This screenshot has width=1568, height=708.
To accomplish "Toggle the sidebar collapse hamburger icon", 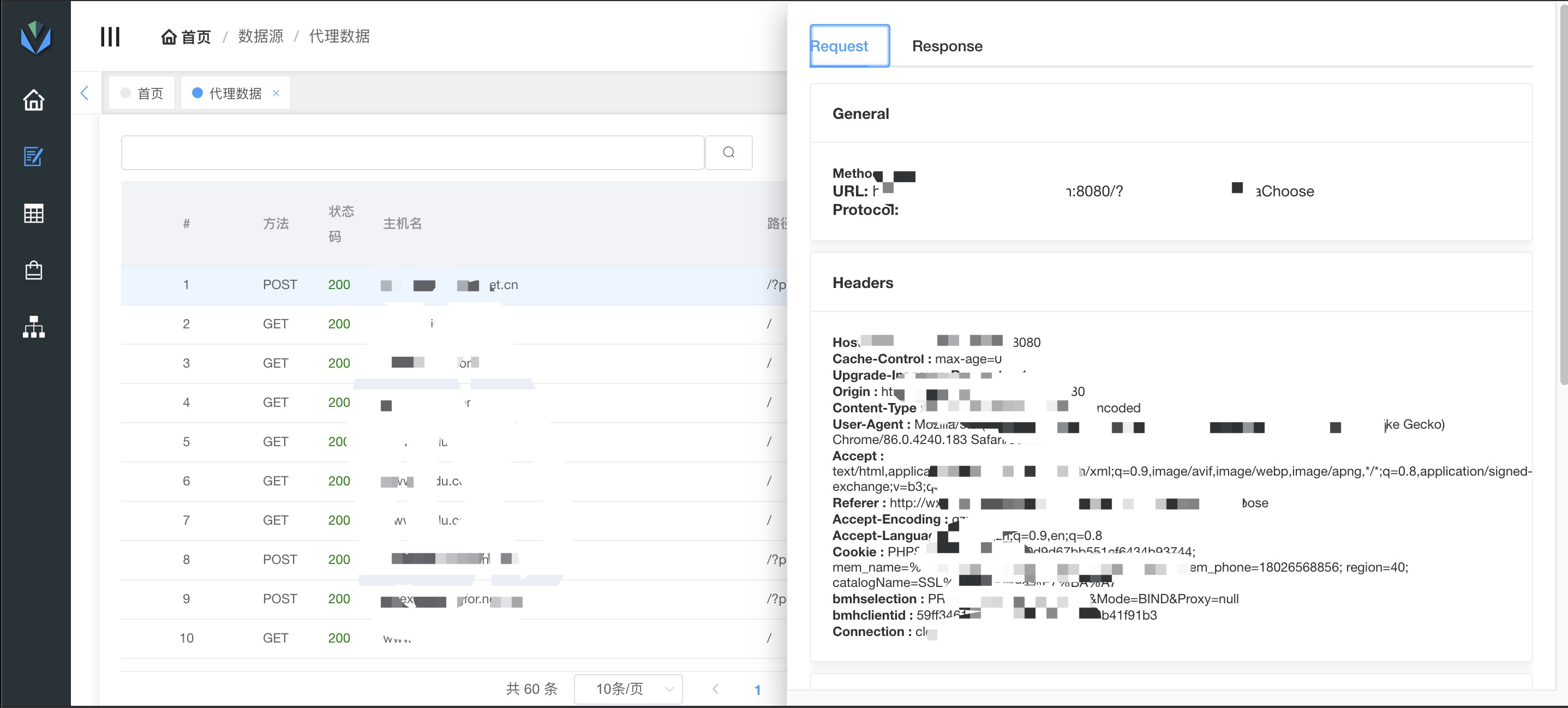I will pyautogui.click(x=110, y=37).
